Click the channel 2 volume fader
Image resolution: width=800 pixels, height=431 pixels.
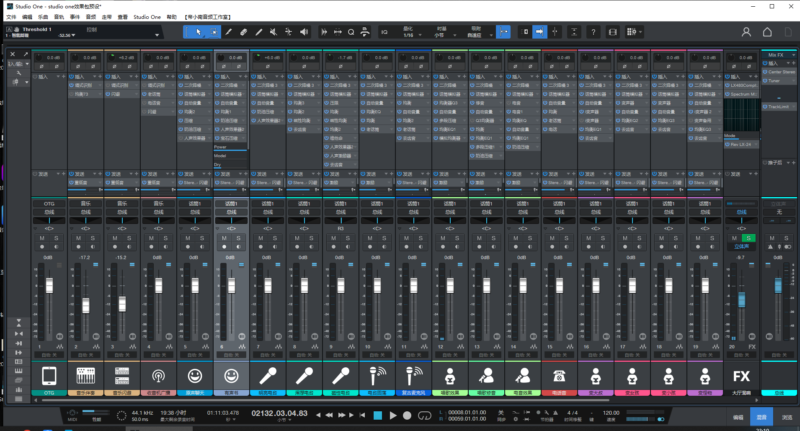coord(86,305)
